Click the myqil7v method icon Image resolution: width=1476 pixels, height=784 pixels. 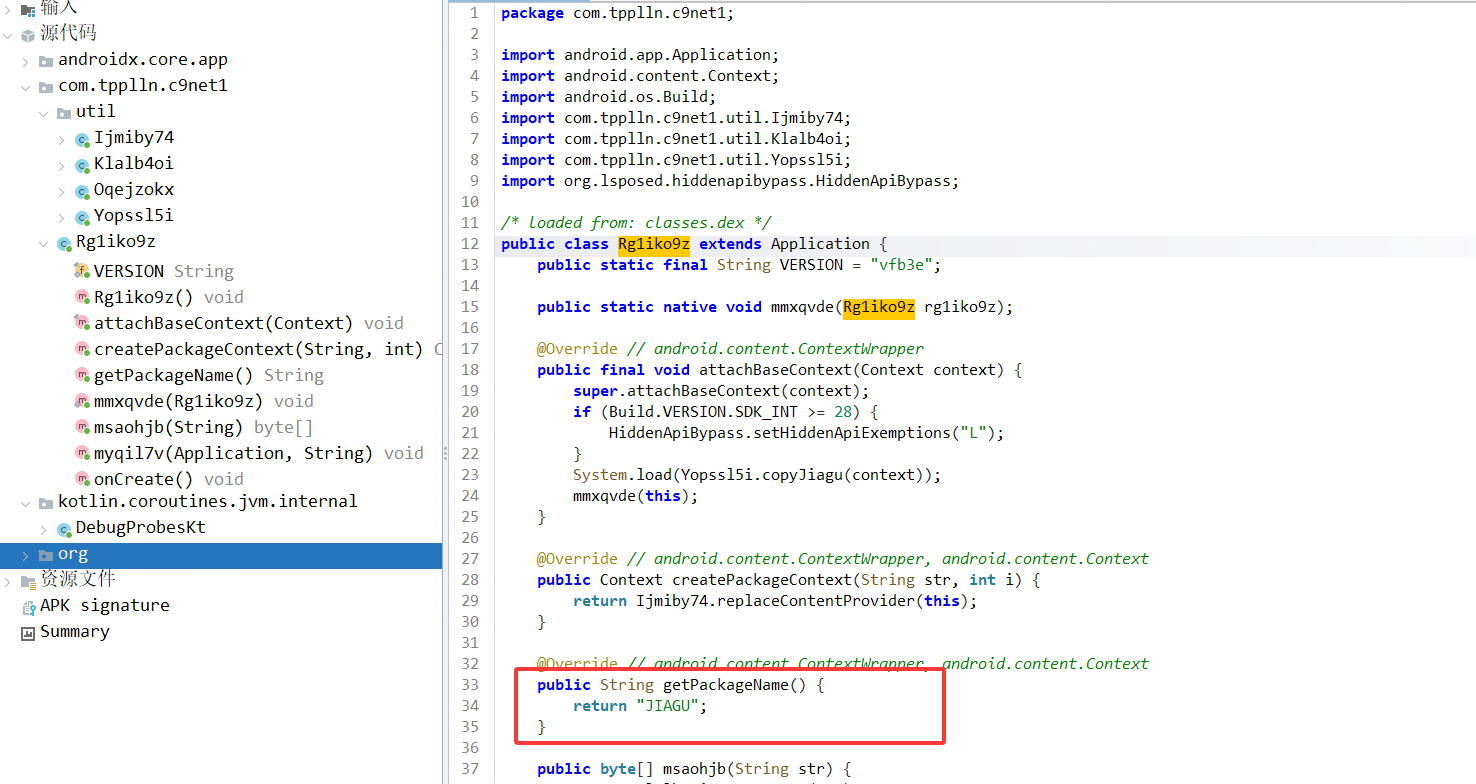[82, 453]
